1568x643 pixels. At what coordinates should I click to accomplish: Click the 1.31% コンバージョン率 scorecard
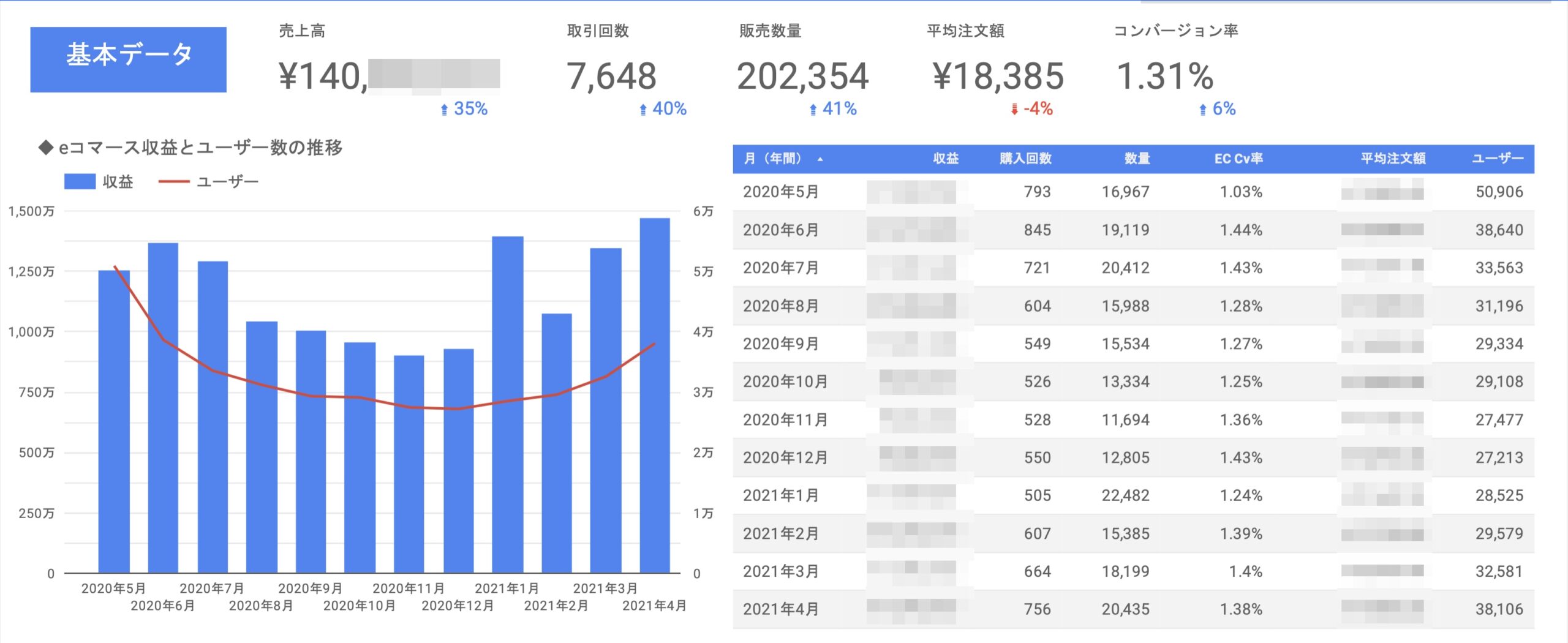(x=1165, y=77)
